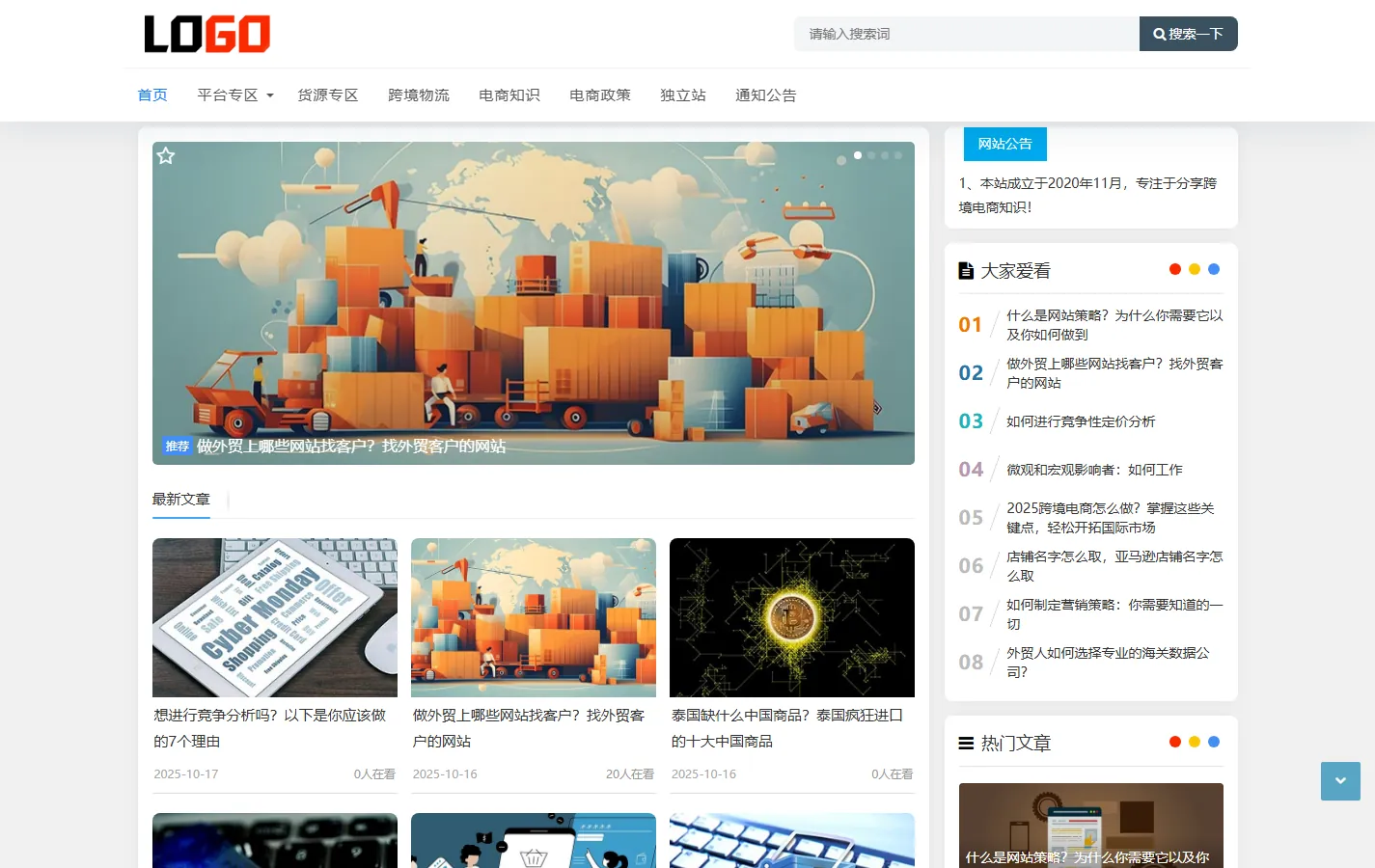Open the 电商政策 nav item

600,95
